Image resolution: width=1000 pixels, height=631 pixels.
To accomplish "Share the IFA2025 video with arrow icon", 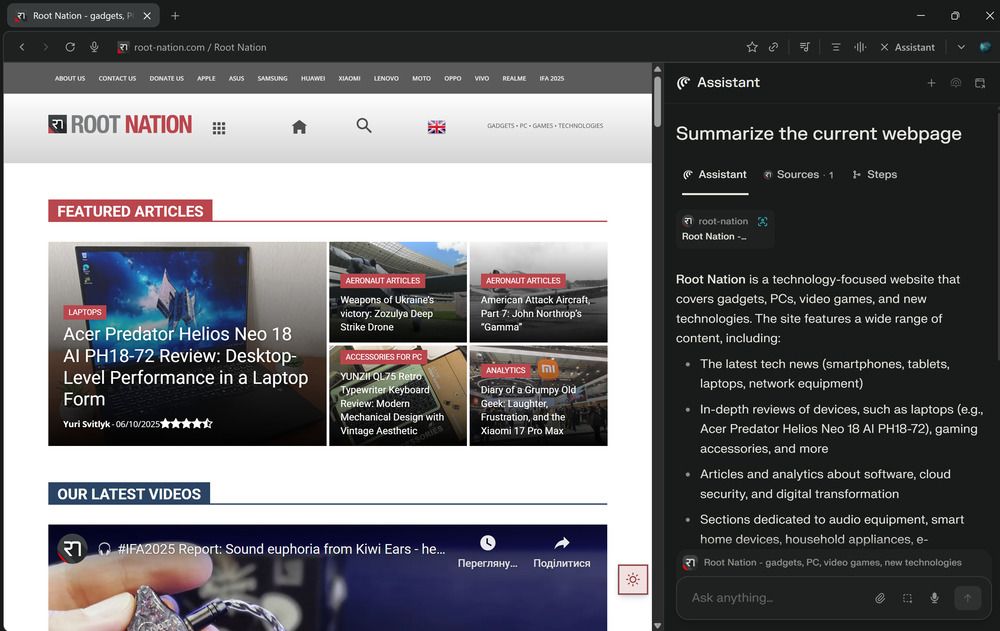I will point(562,544).
